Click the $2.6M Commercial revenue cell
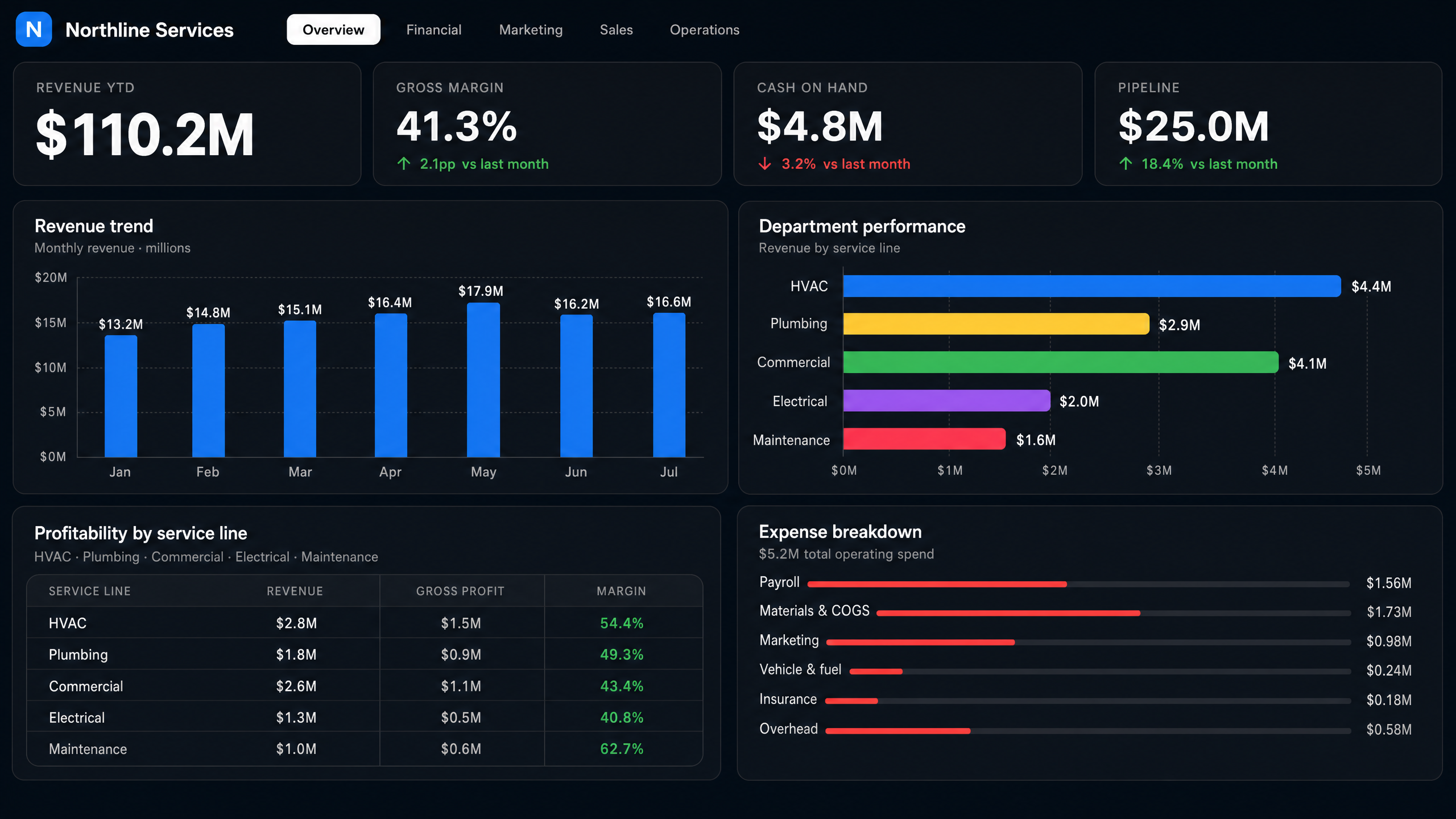 tap(296, 686)
